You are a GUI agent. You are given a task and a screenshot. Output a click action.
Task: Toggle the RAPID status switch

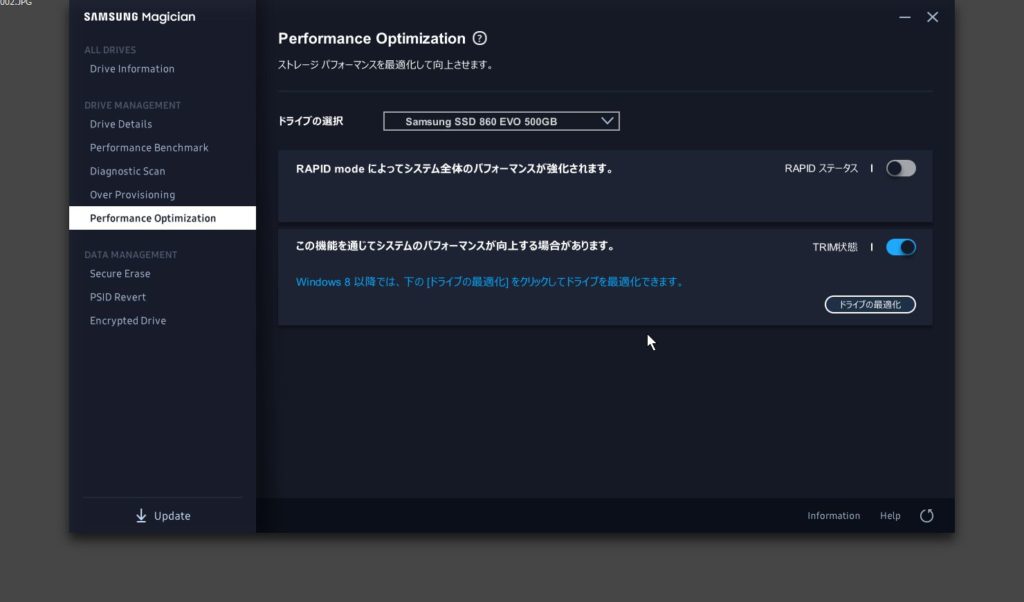(901, 168)
